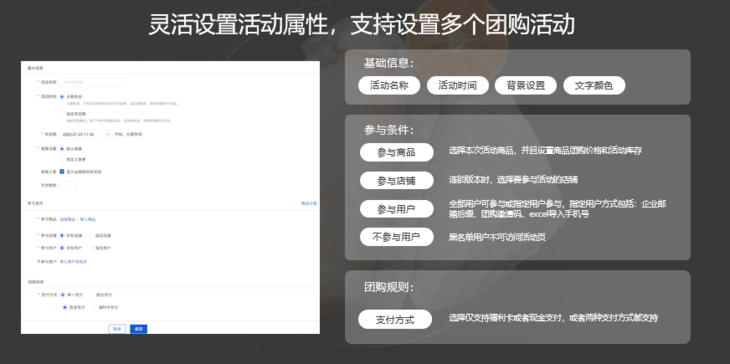Click the 导入用户手机号 link

click(x=74, y=262)
